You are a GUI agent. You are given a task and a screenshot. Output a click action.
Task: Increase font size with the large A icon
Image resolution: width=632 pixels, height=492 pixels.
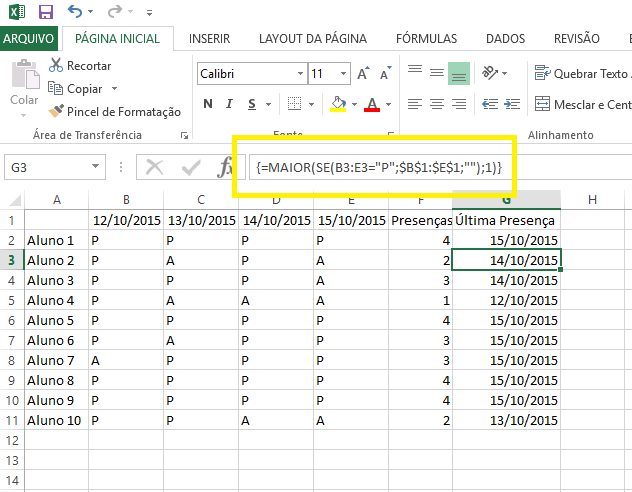[363, 73]
